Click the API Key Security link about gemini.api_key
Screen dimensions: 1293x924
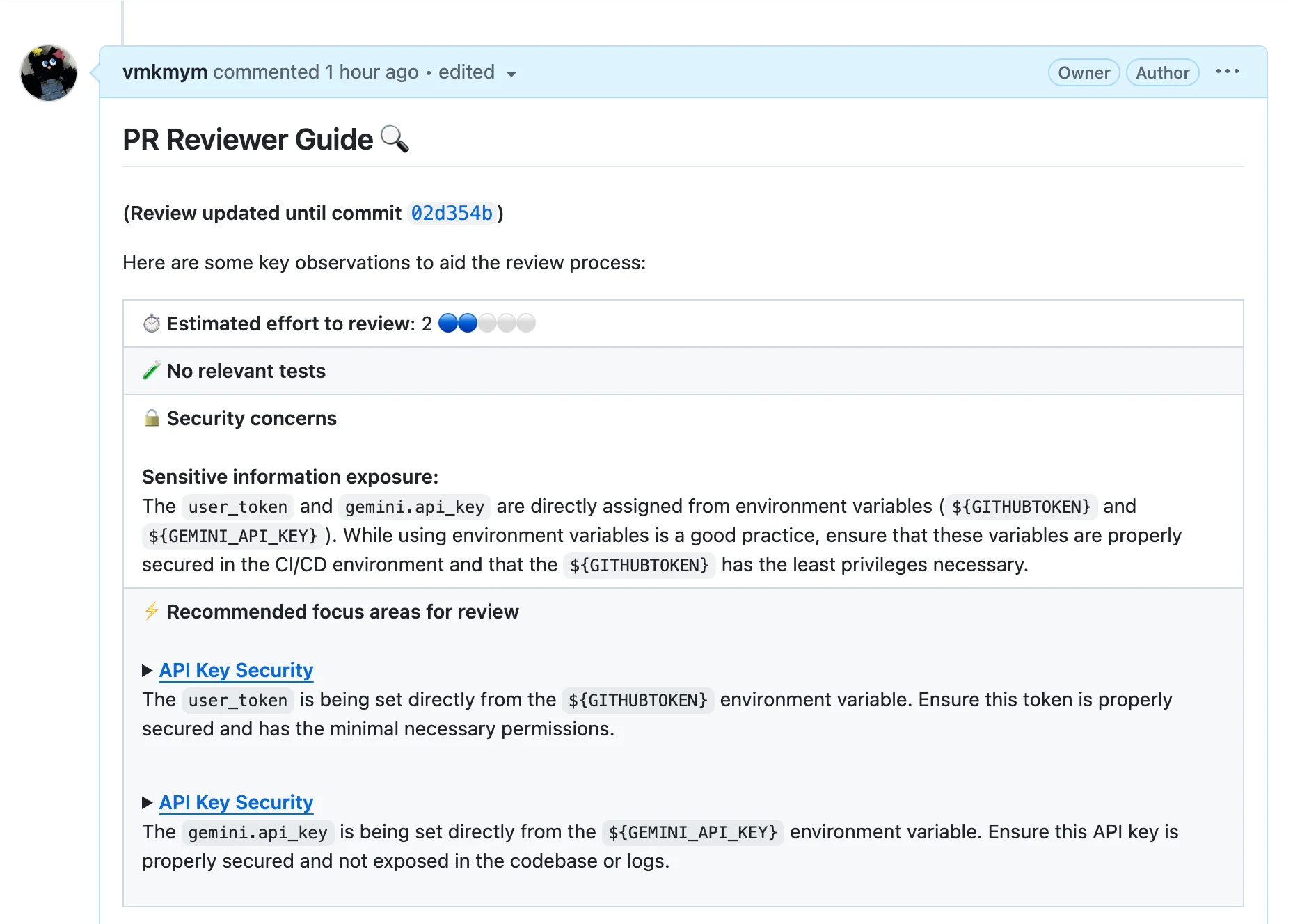pyautogui.click(x=236, y=802)
